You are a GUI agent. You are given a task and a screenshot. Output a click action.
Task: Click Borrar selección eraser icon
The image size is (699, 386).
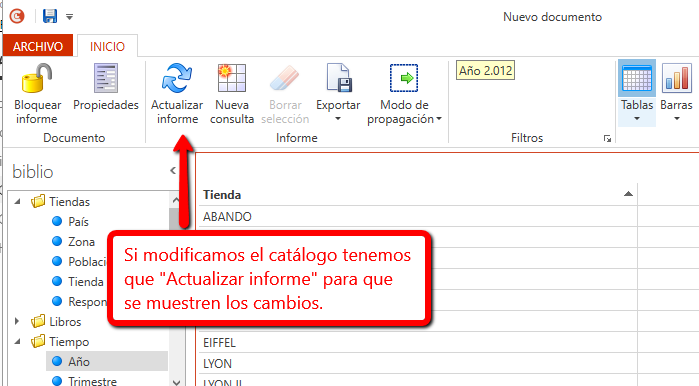coord(284,78)
